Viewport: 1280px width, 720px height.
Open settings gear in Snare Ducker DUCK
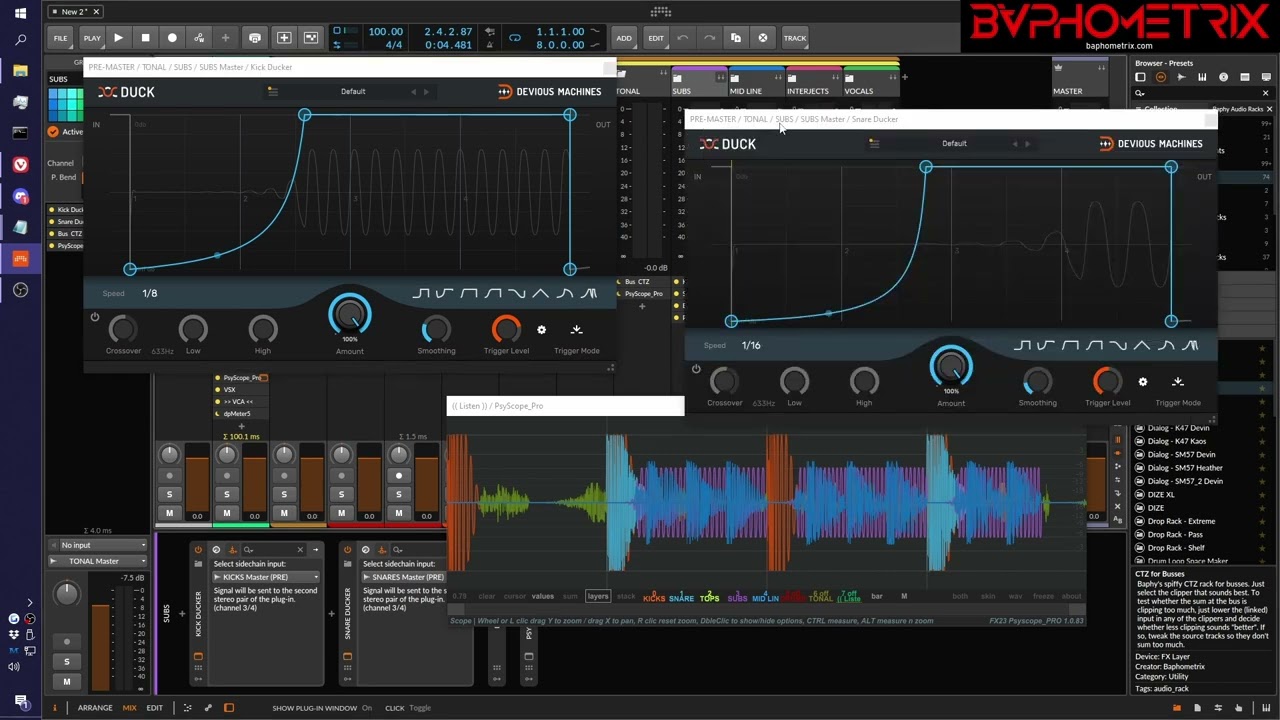click(x=1143, y=382)
